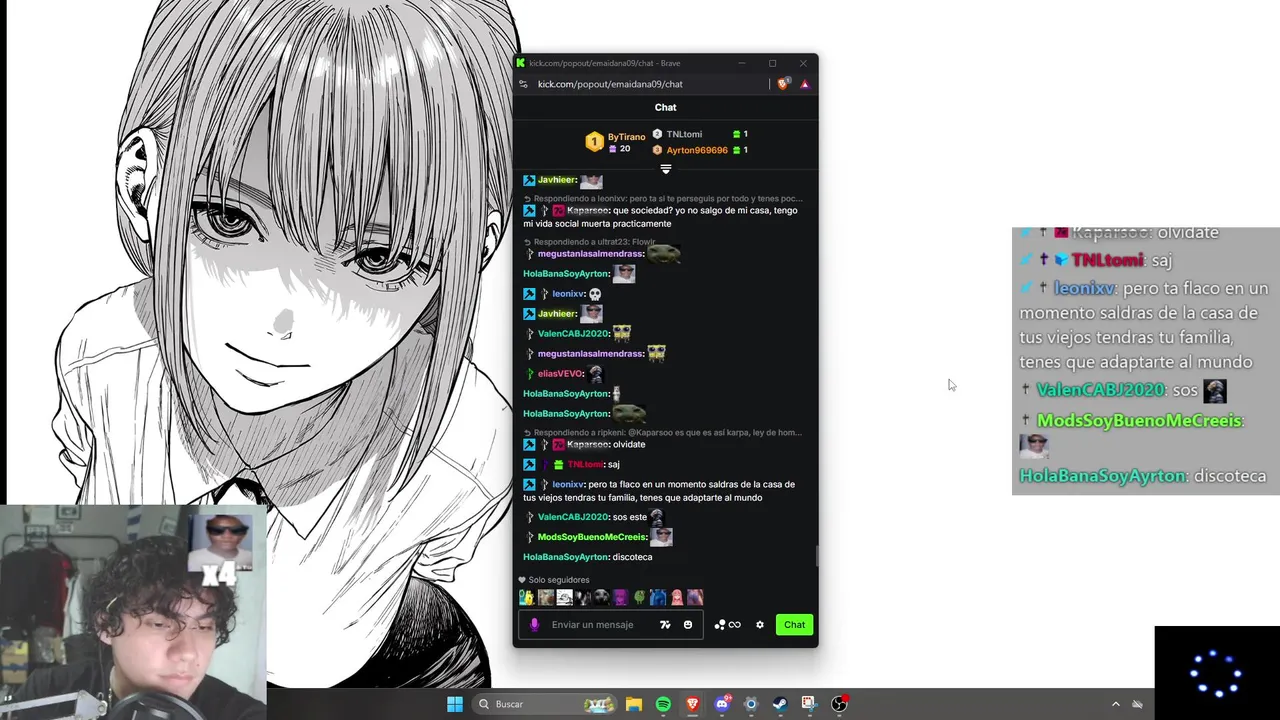Open Snipping Tool from the taskbar

(809, 704)
